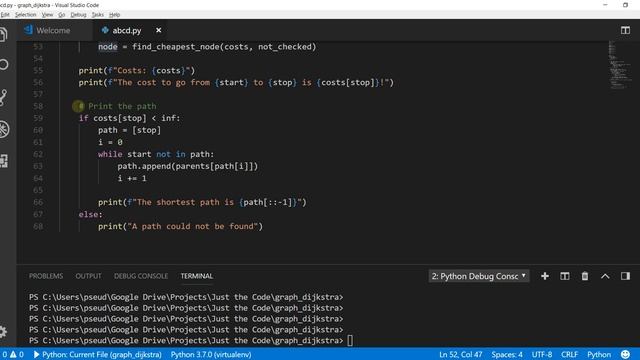Click the 'else:' keyword on line 67
The height and width of the screenshot is (360, 640).
(x=91, y=214)
